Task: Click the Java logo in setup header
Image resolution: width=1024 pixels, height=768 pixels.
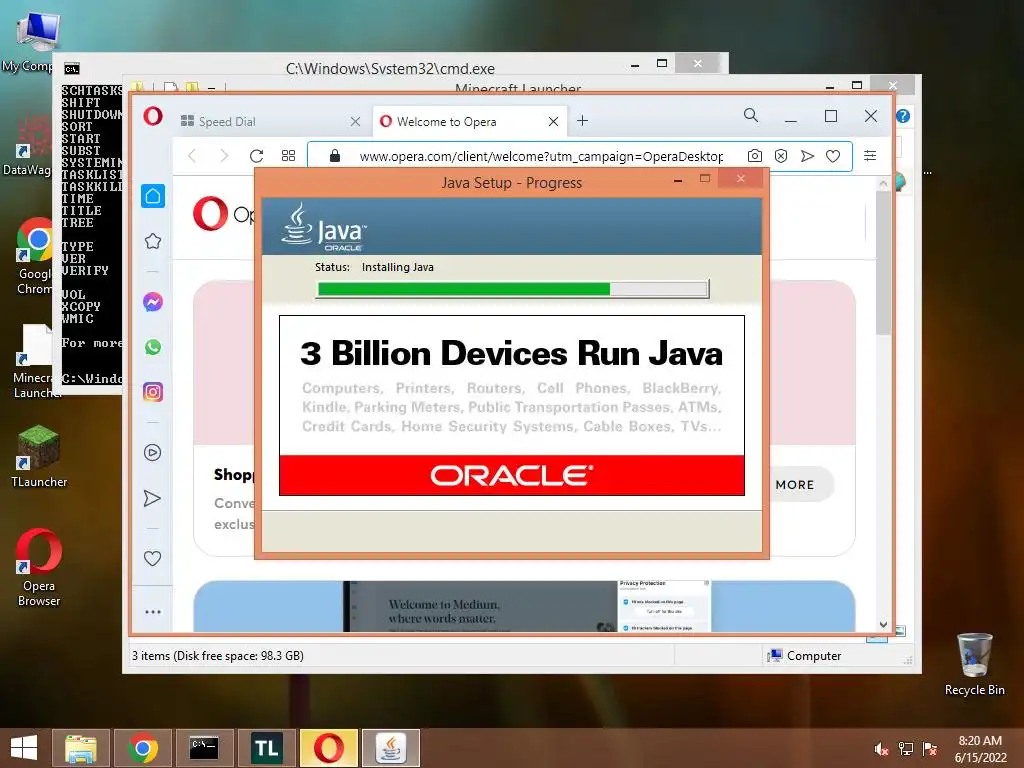Action: [x=324, y=227]
